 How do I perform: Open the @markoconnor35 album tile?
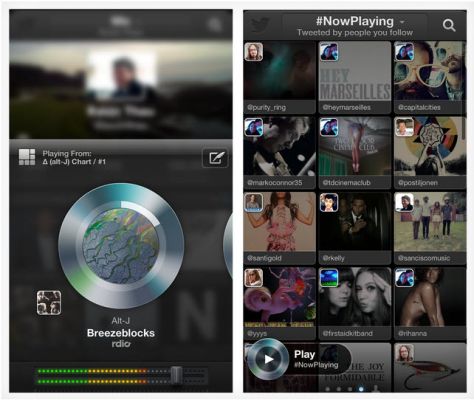279,152
